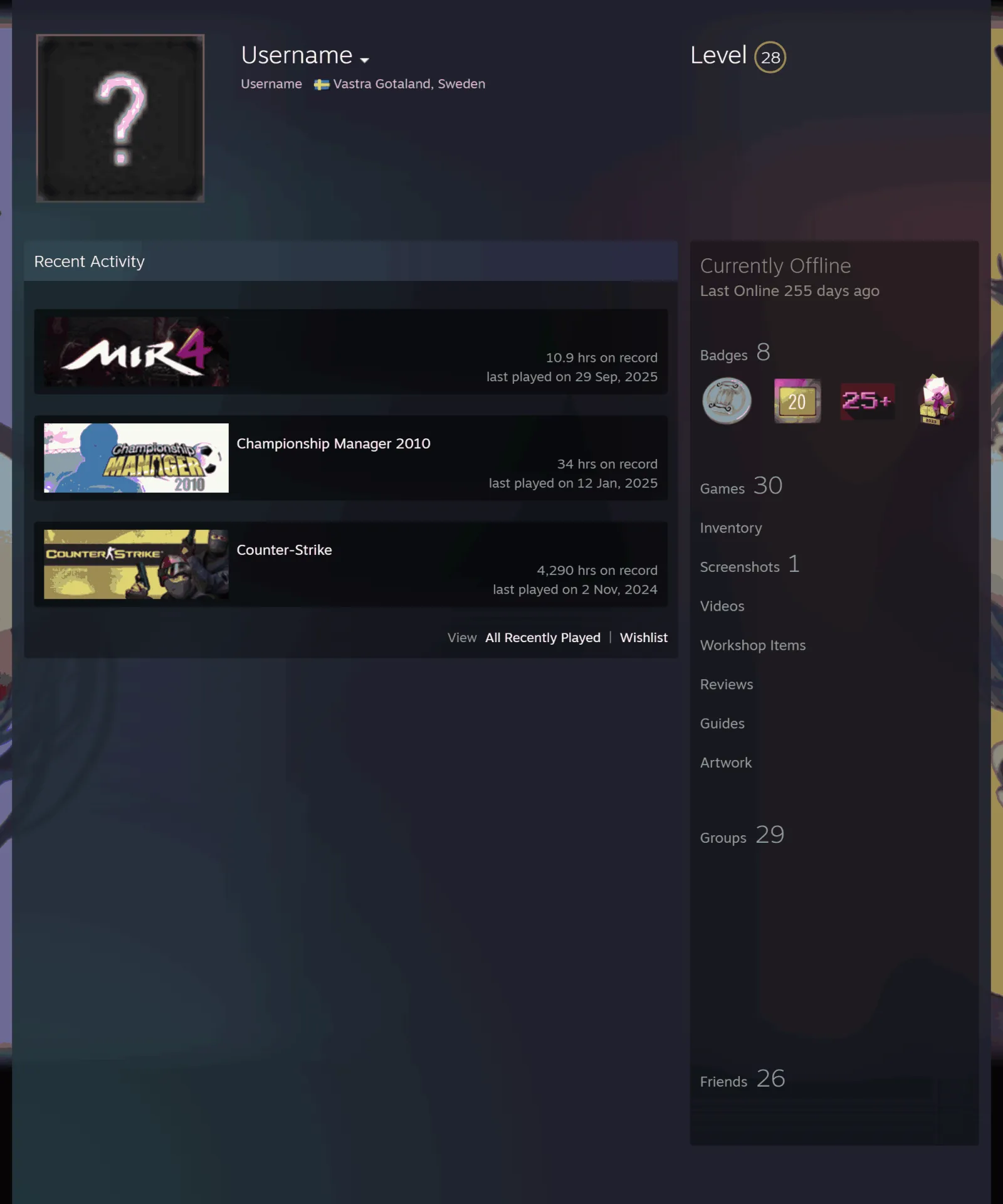Select the 20 years of service badge
Image resolution: width=1003 pixels, height=1204 pixels.
pos(797,401)
